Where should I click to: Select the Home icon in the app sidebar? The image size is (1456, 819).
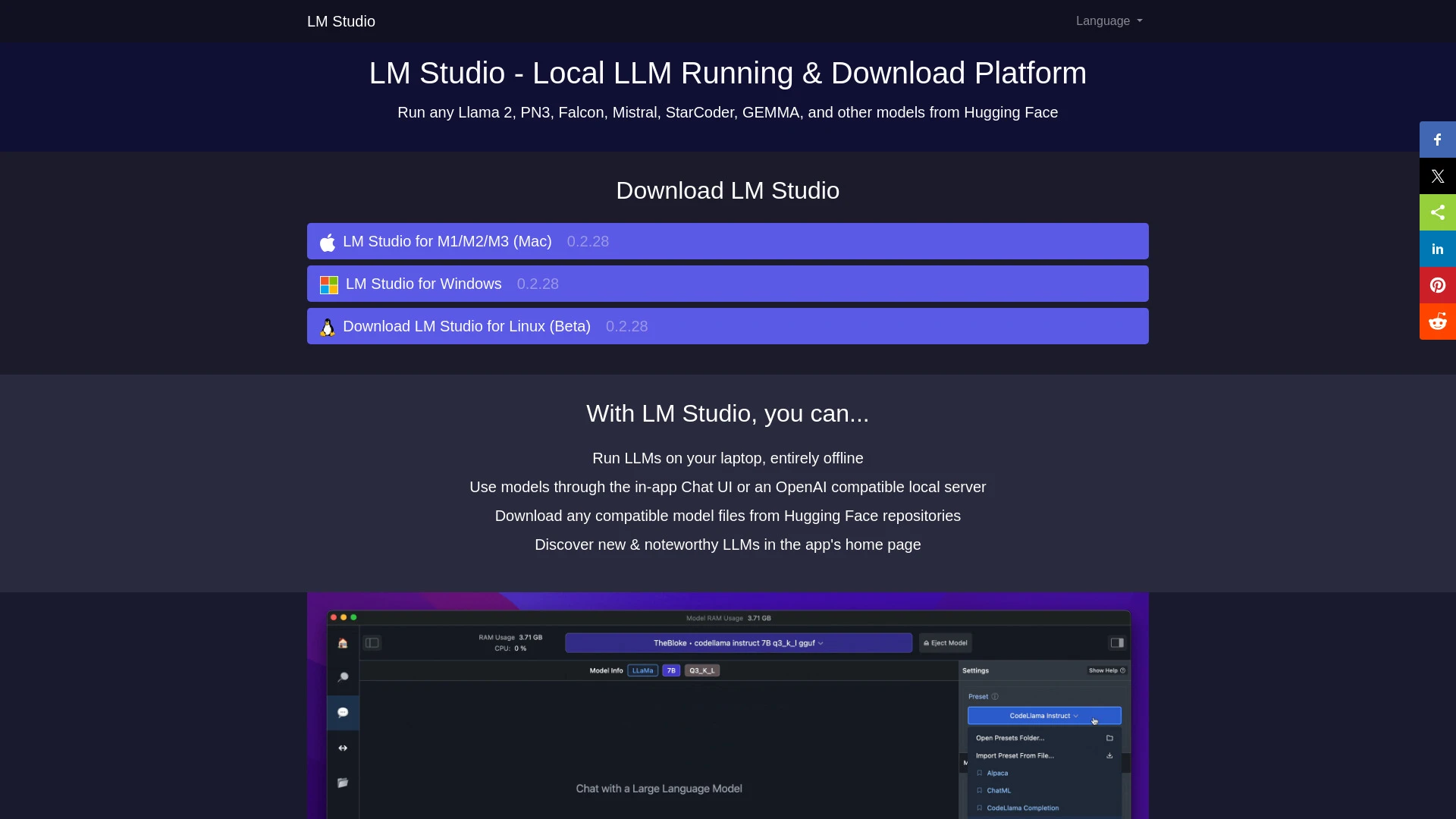[x=343, y=642]
